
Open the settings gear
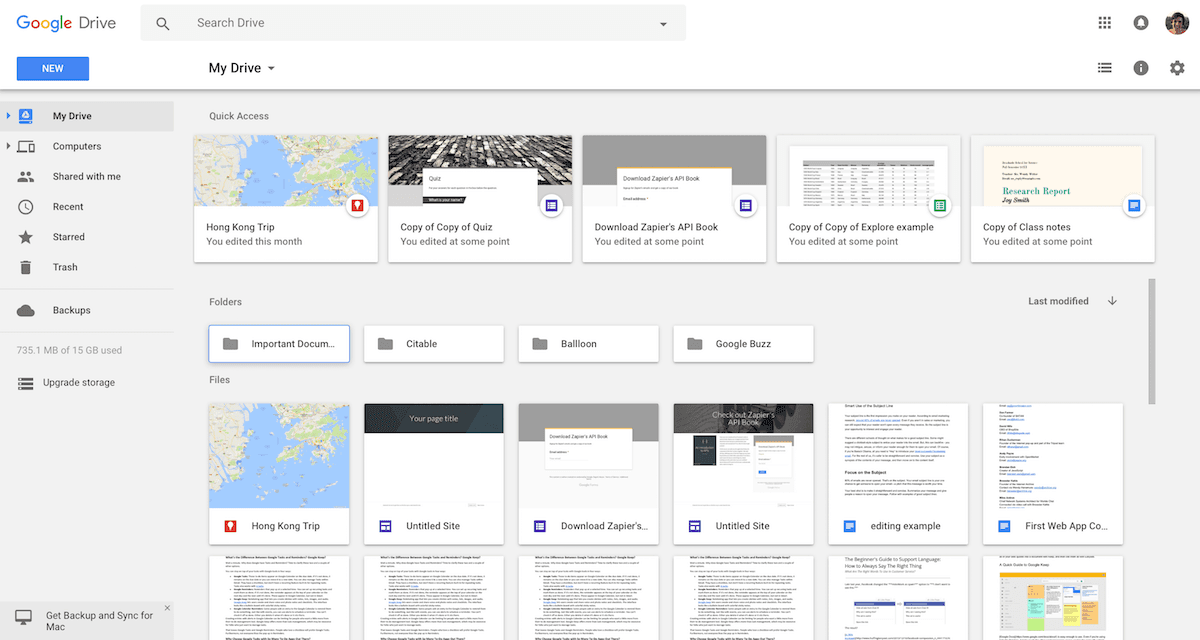1177,68
